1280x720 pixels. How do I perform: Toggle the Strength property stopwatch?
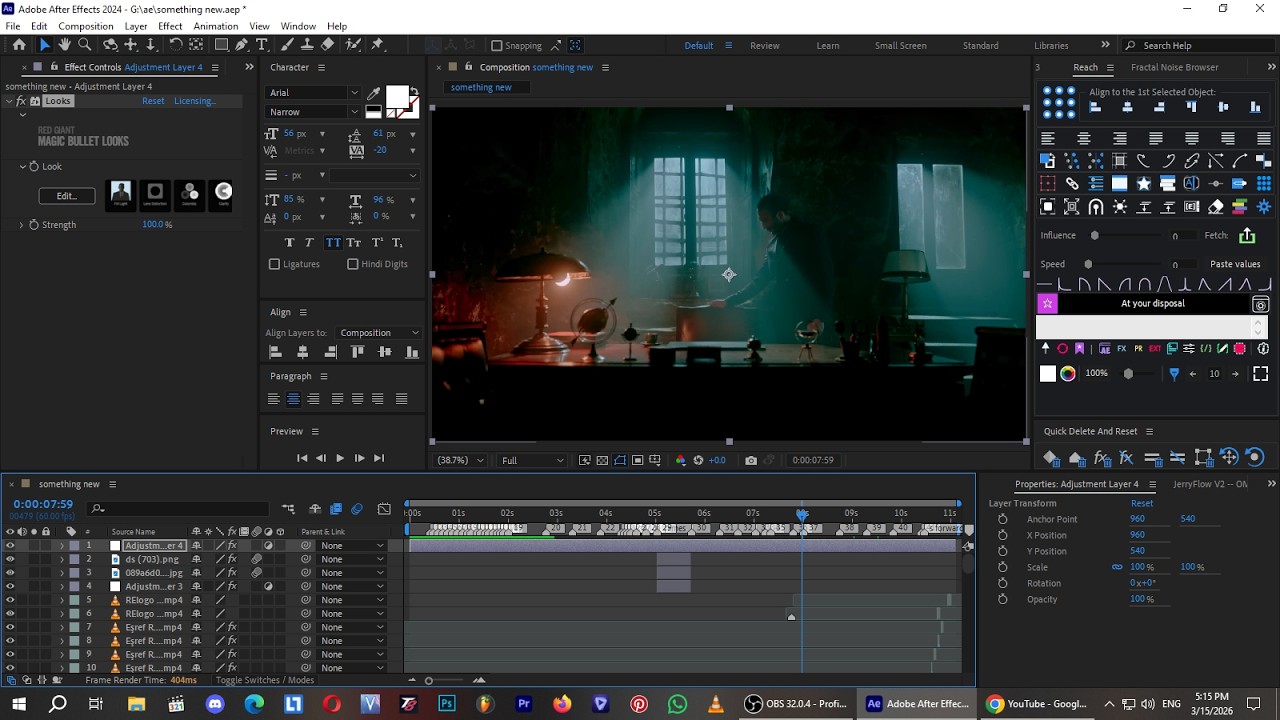(x=34, y=225)
